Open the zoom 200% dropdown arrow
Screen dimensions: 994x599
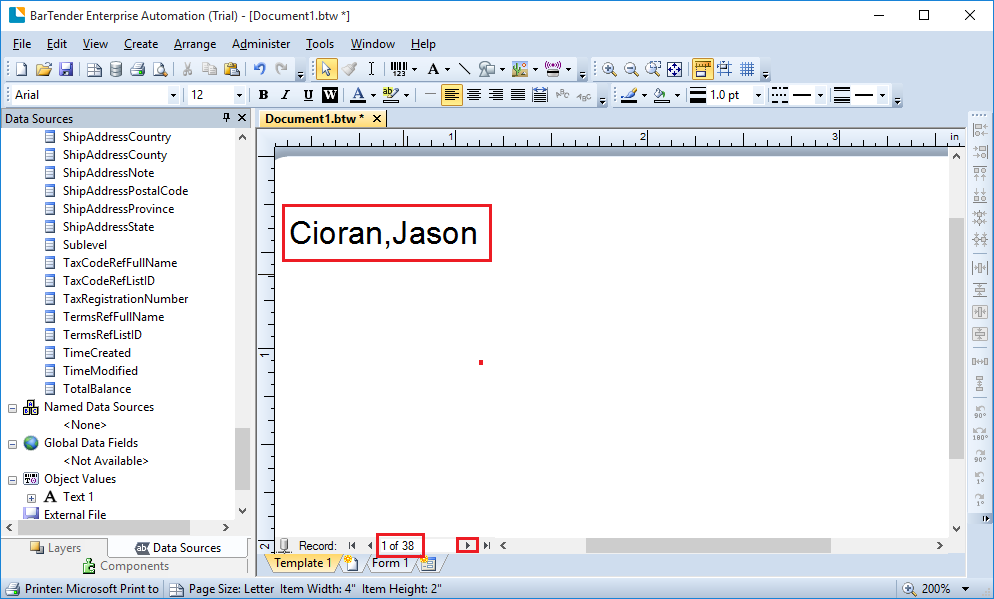(x=966, y=589)
